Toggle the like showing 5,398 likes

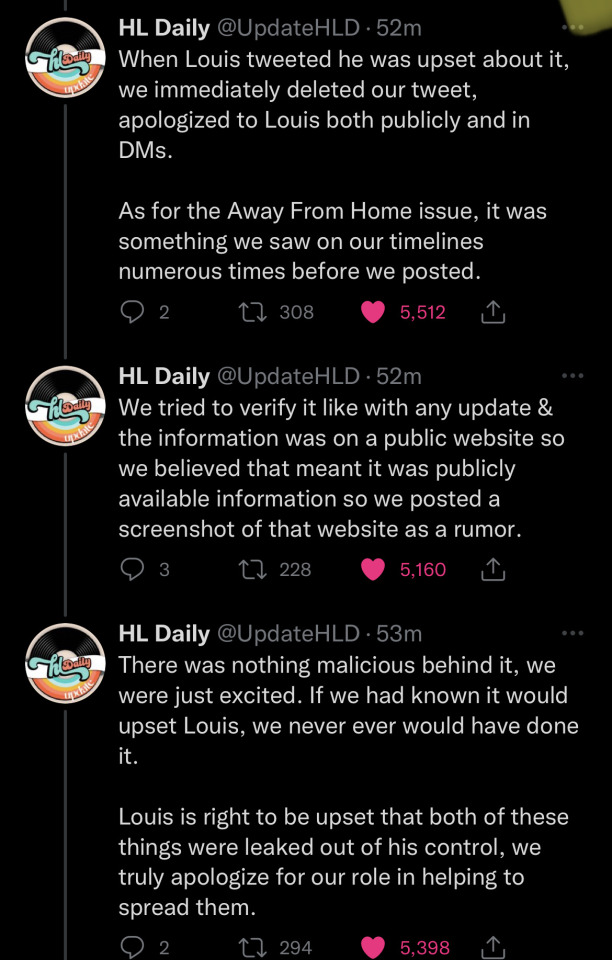coord(372,948)
